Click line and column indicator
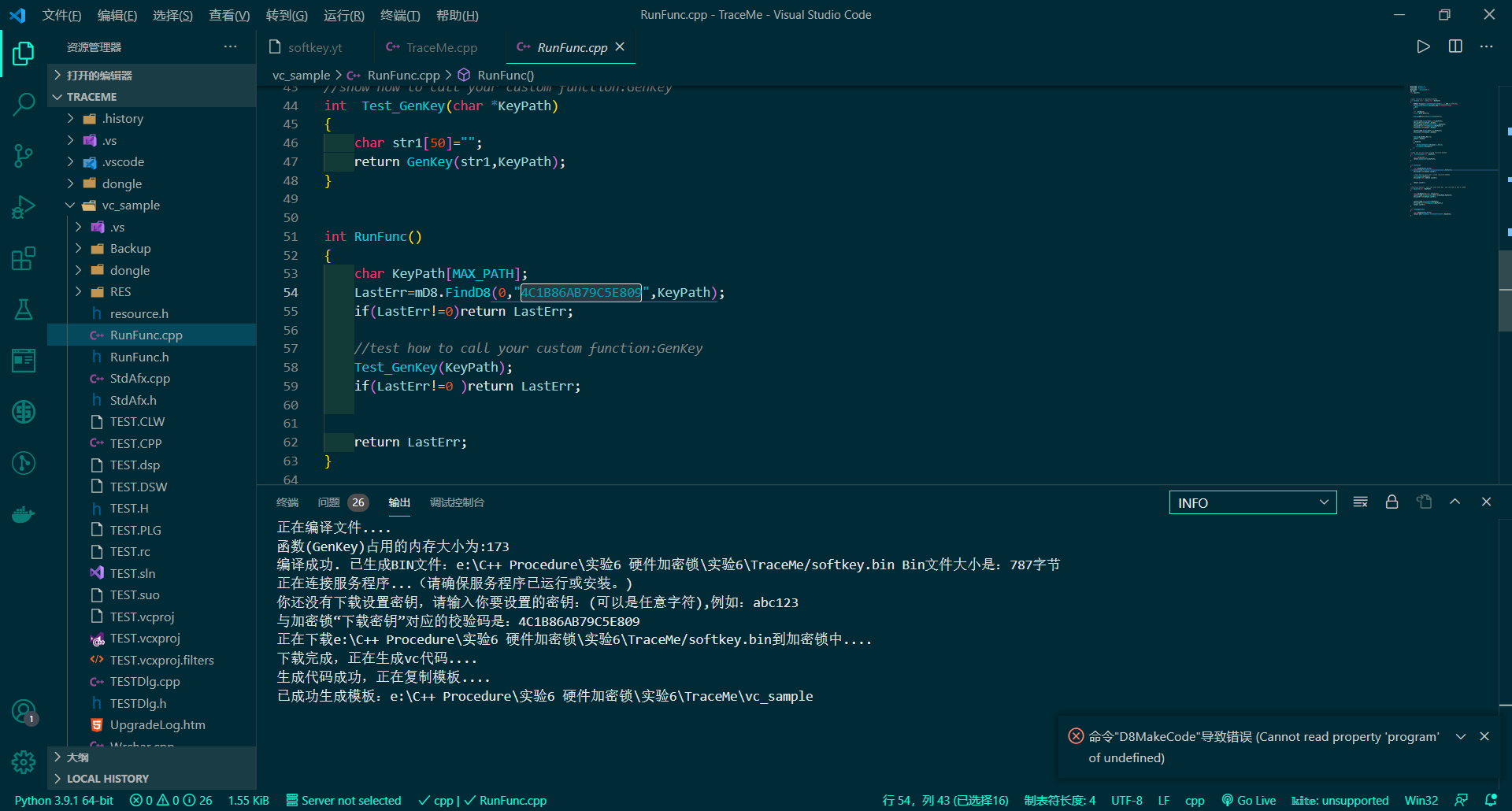Screen dimensions: 1512x811 [945, 800]
